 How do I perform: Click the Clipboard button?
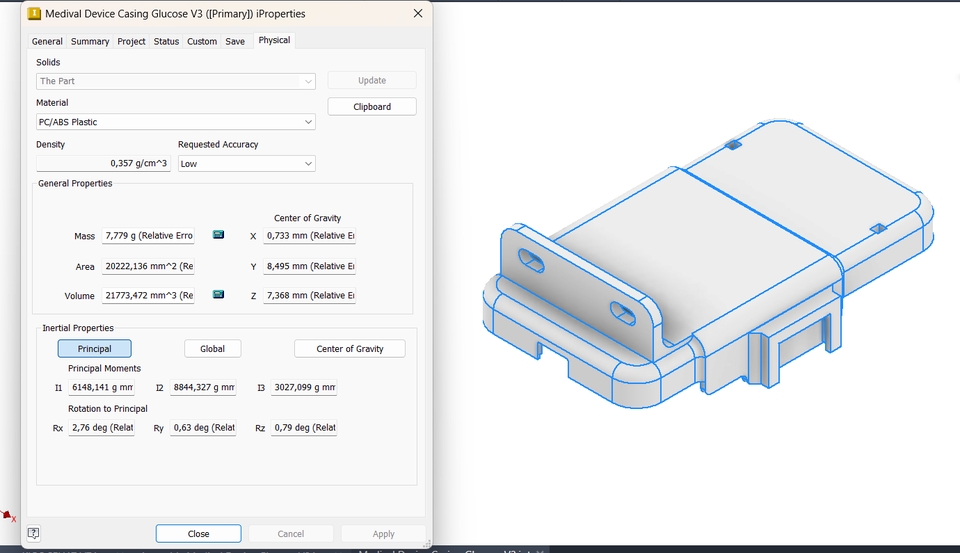click(372, 107)
